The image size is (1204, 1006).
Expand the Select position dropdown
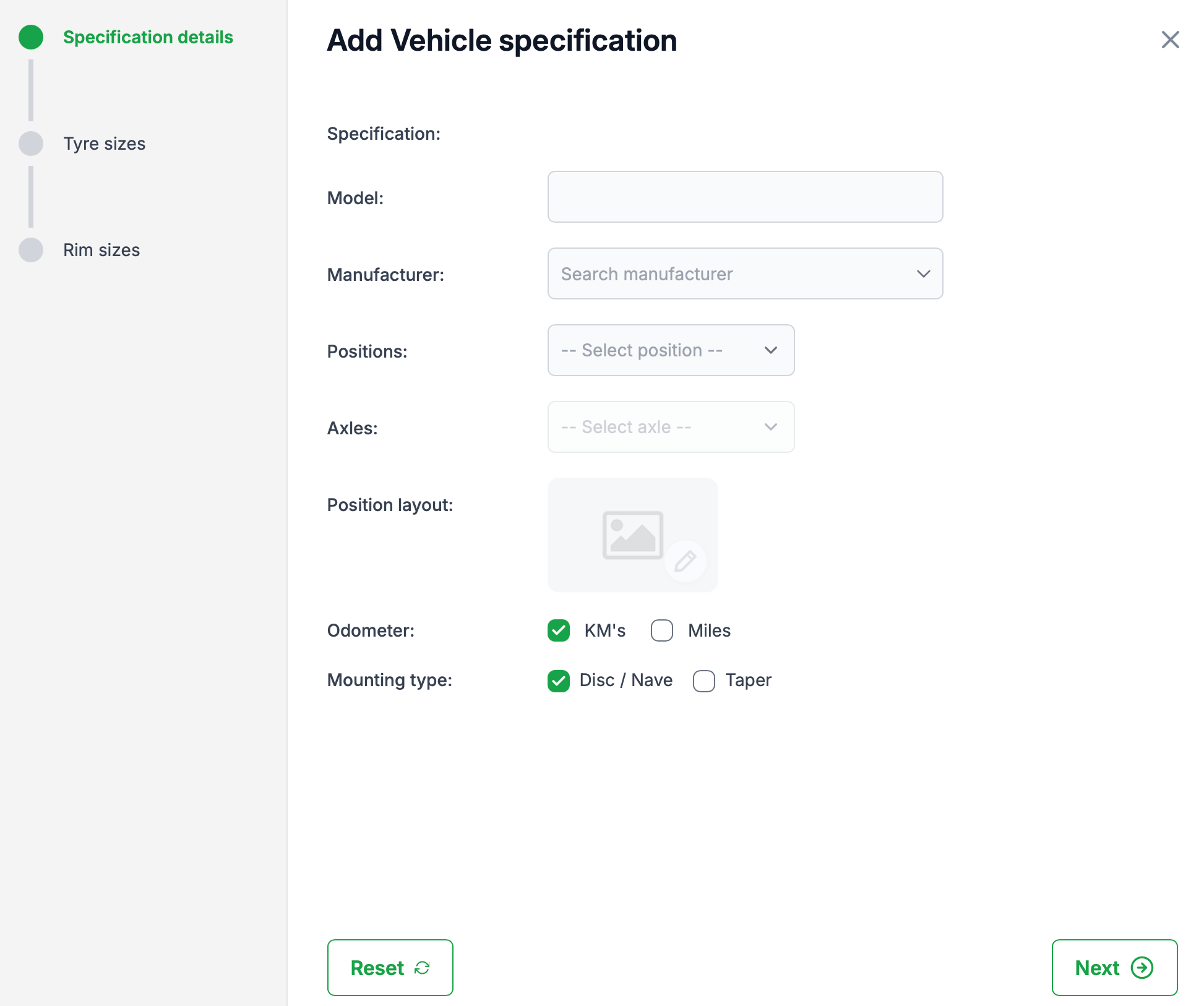point(671,350)
